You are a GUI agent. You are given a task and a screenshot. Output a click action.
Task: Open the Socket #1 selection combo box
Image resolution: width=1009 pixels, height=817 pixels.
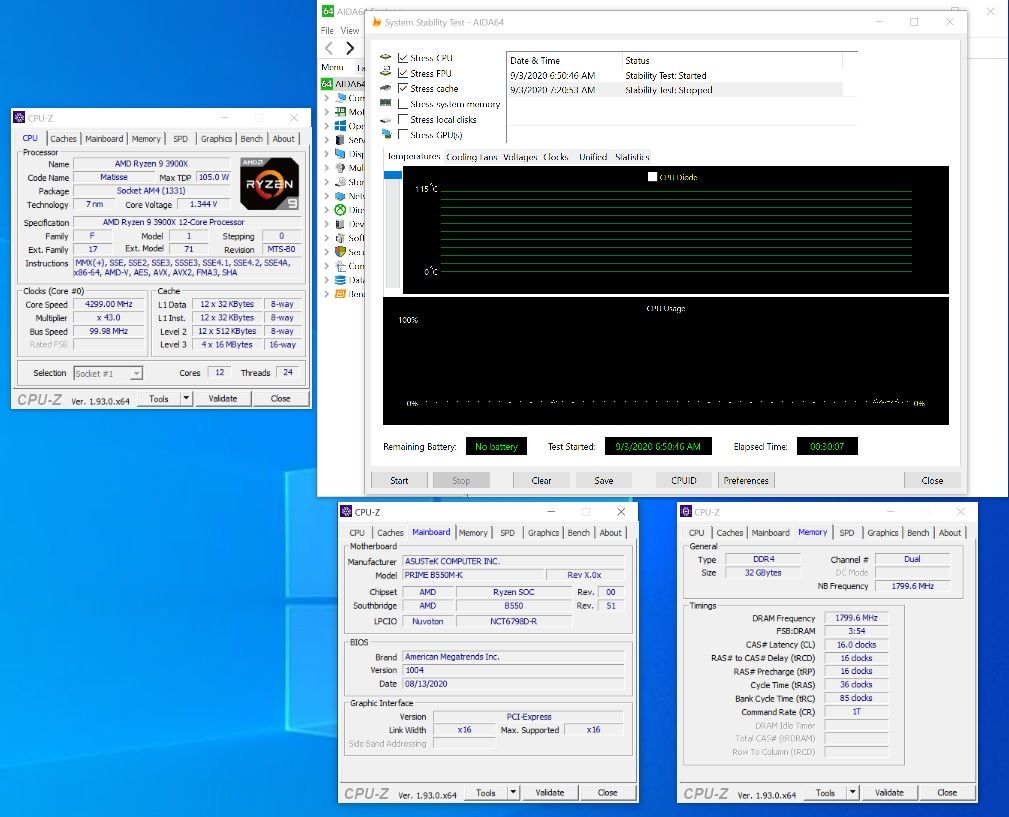(108, 373)
